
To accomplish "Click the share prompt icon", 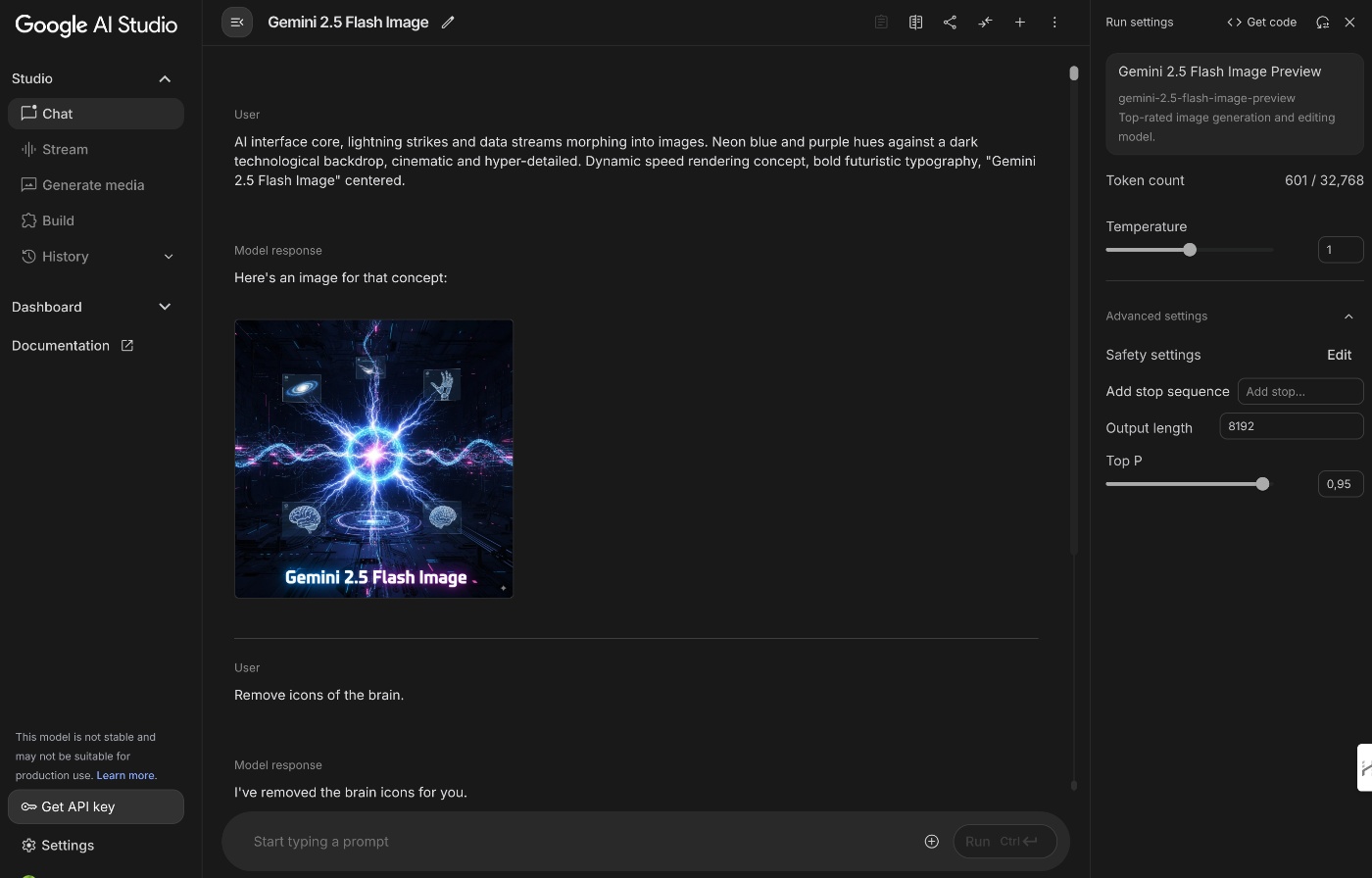I will (950, 23).
